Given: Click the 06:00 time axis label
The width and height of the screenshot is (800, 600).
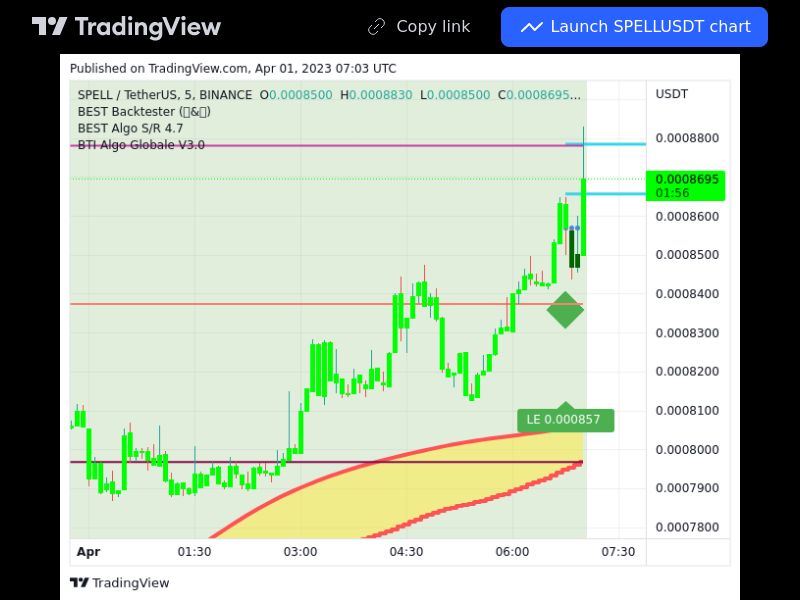Looking at the screenshot, I should pyautogui.click(x=512, y=552).
